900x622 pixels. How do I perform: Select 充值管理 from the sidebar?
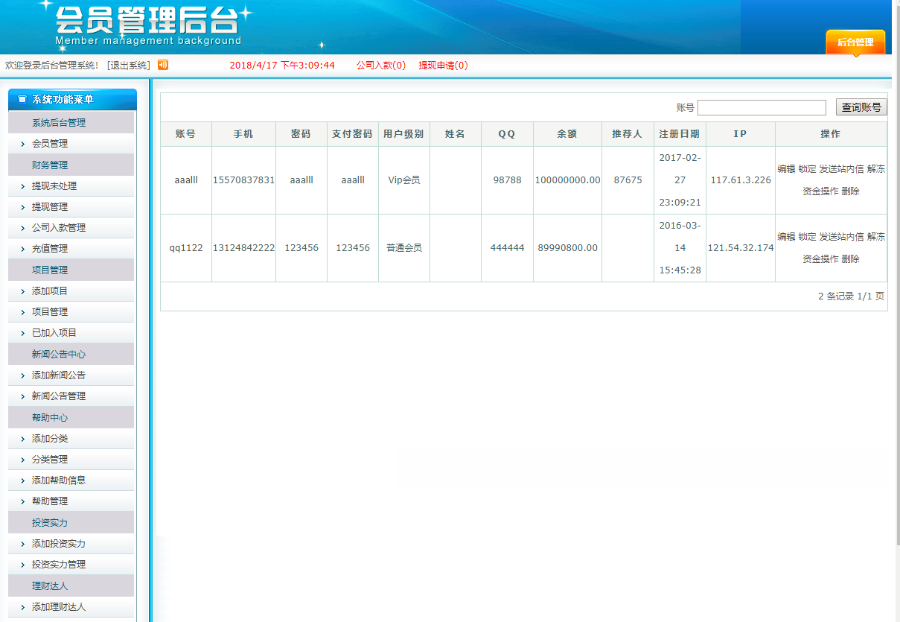click(x=49, y=249)
